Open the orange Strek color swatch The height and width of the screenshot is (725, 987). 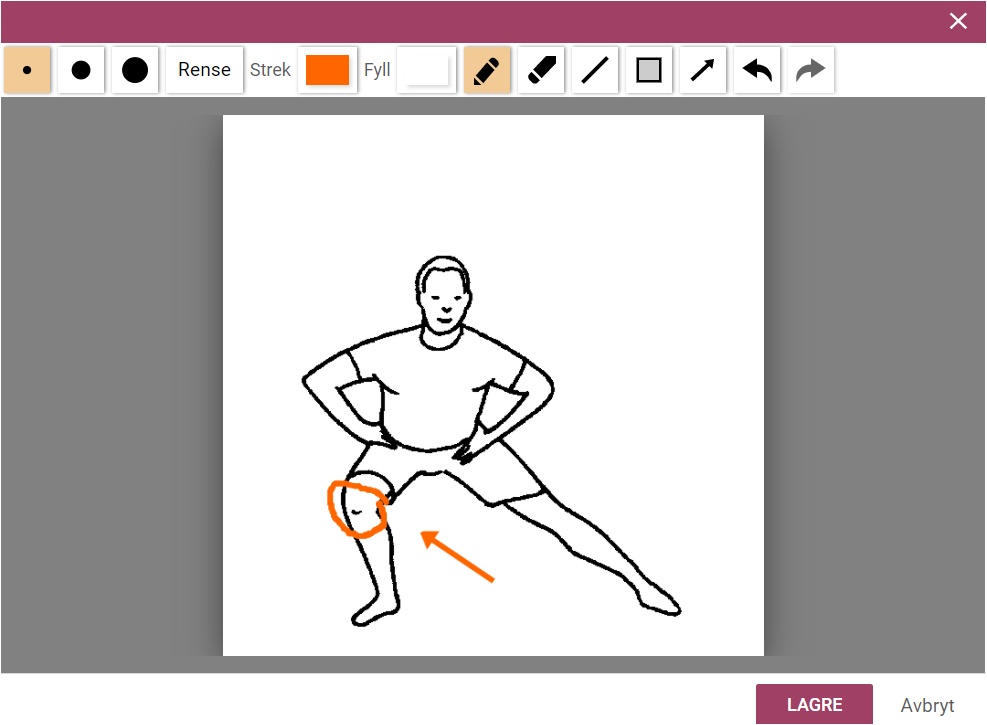pyautogui.click(x=327, y=70)
